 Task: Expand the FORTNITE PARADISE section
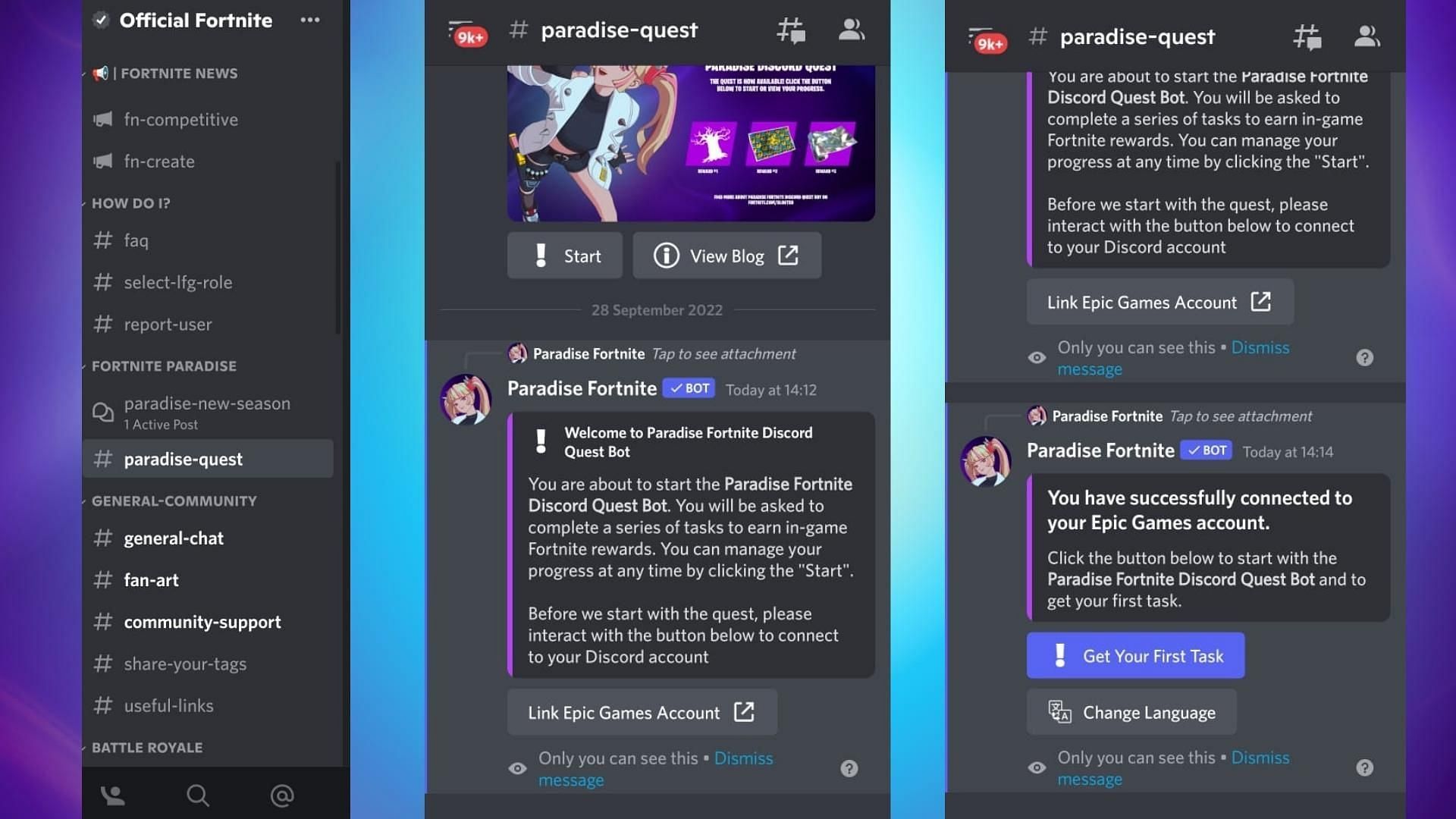pyautogui.click(x=162, y=365)
